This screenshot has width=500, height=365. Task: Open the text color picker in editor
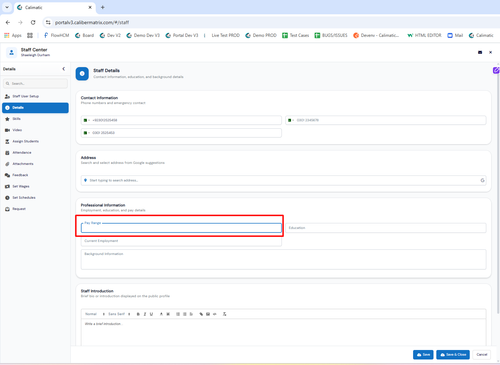tap(161, 314)
